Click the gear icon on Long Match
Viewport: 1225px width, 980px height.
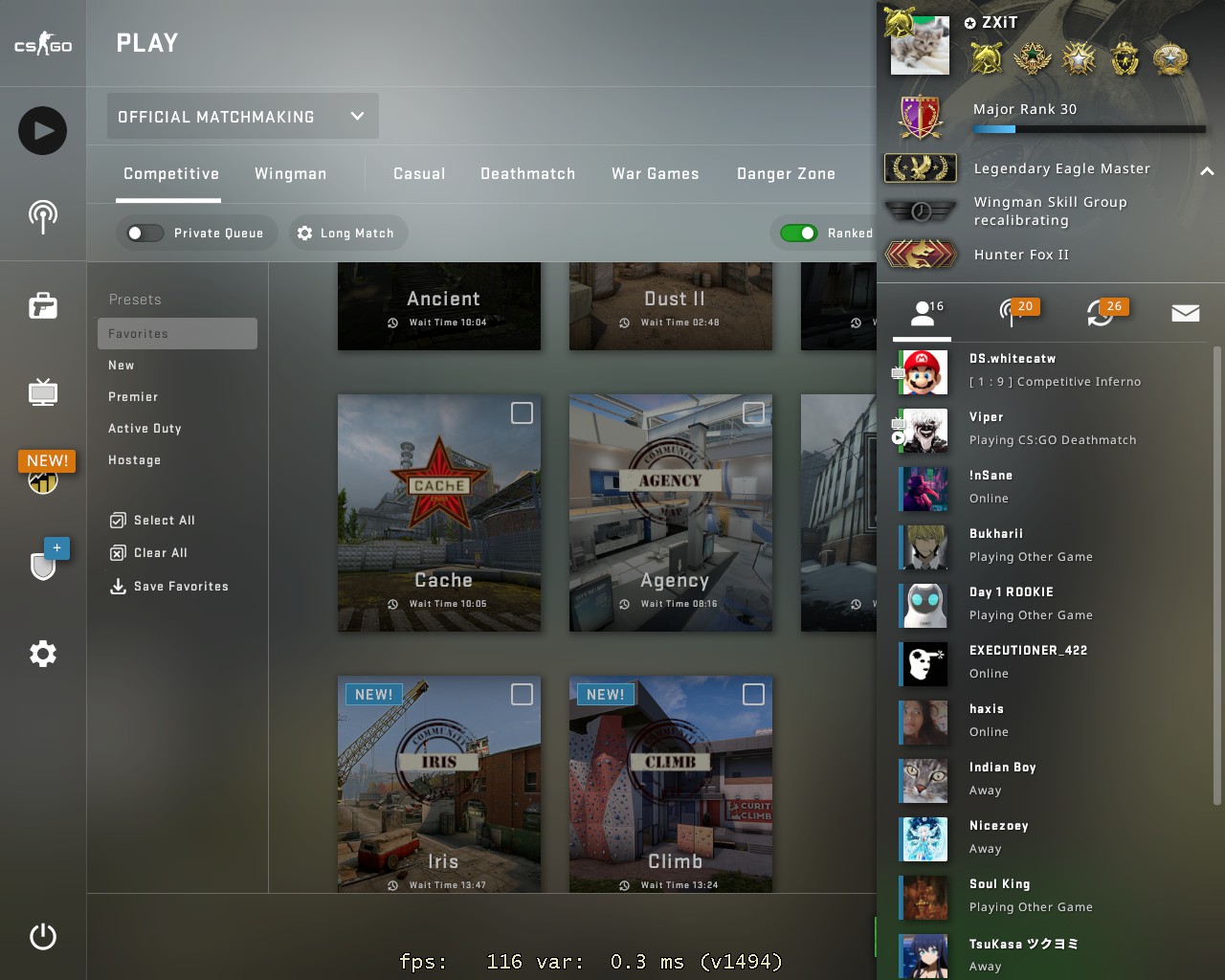pos(304,233)
